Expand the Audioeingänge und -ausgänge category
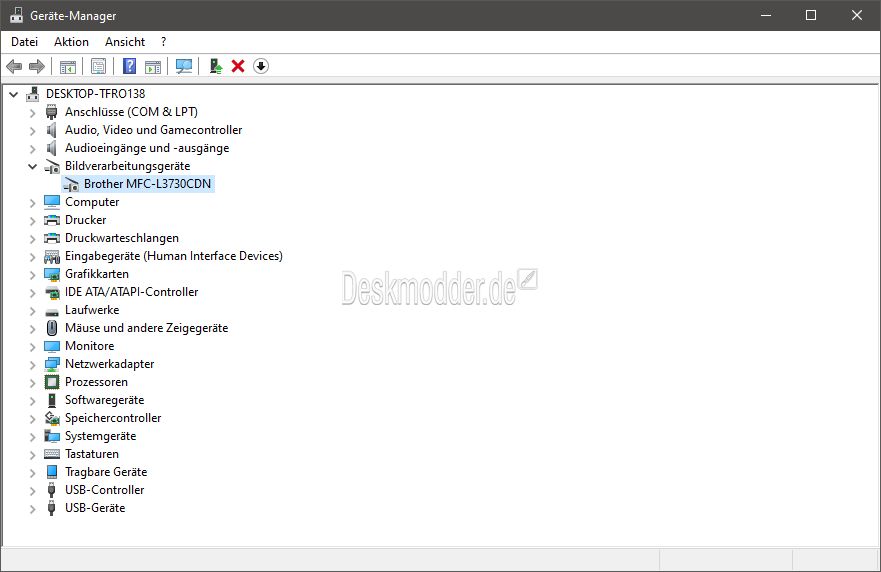The width and height of the screenshot is (881, 572). pyautogui.click(x=33, y=148)
